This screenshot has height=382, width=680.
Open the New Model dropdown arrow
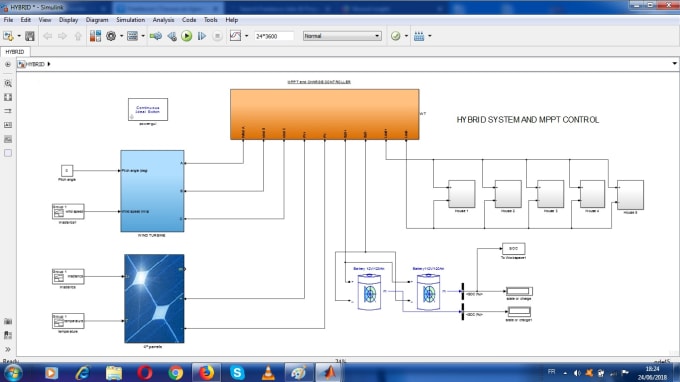coord(19,36)
